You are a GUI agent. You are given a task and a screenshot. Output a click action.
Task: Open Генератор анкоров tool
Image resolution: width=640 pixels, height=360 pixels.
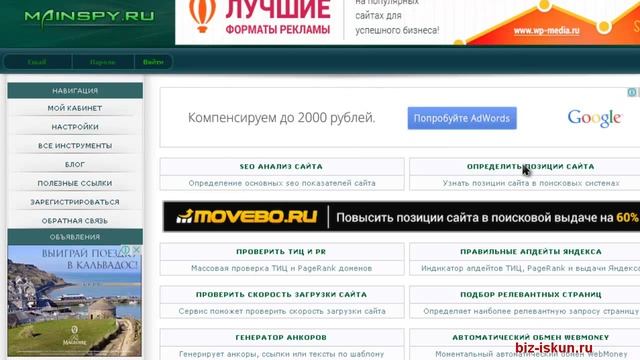pyautogui.click(x=281, y=338)
